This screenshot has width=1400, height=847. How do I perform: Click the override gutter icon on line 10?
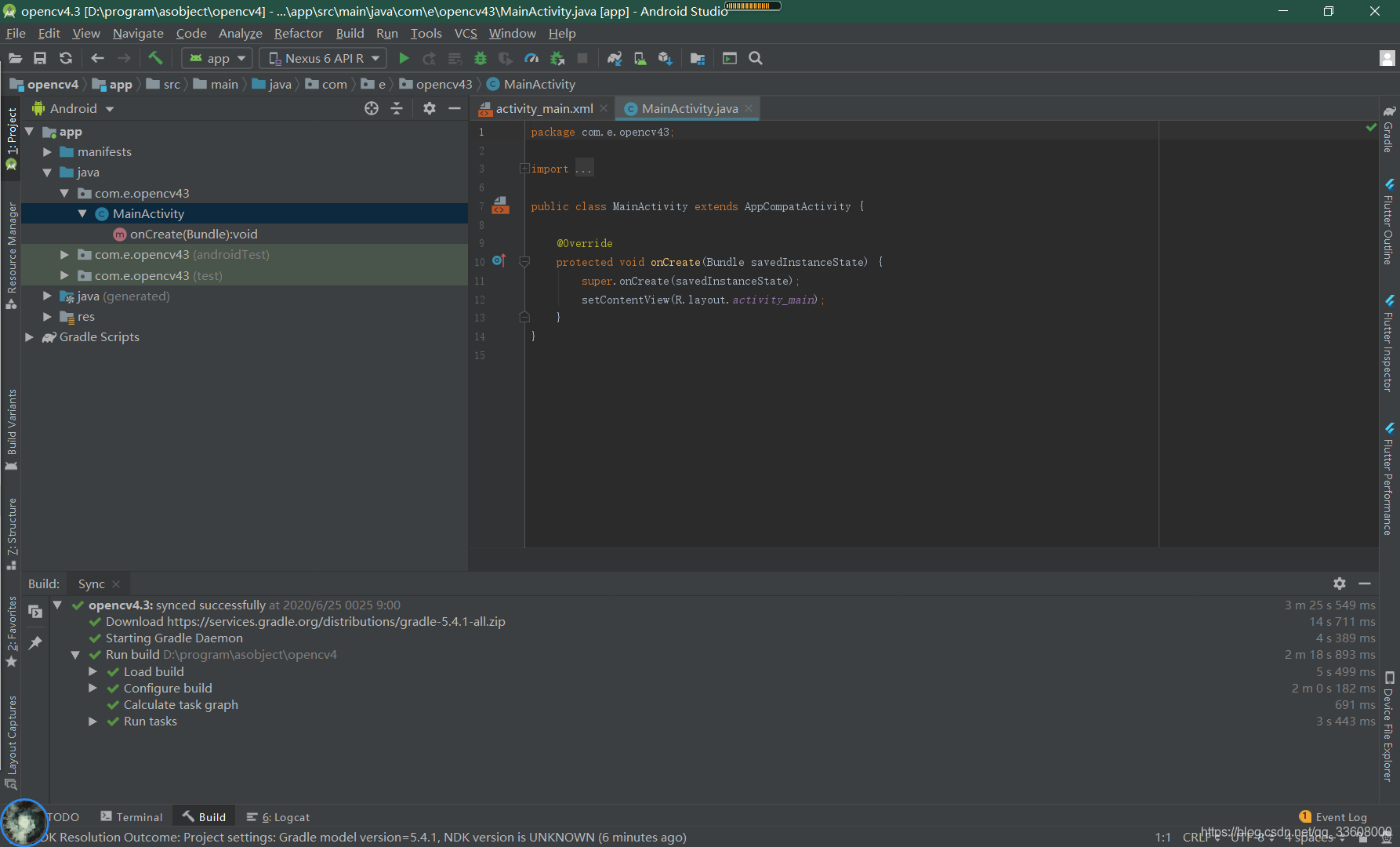click(499, 261)
